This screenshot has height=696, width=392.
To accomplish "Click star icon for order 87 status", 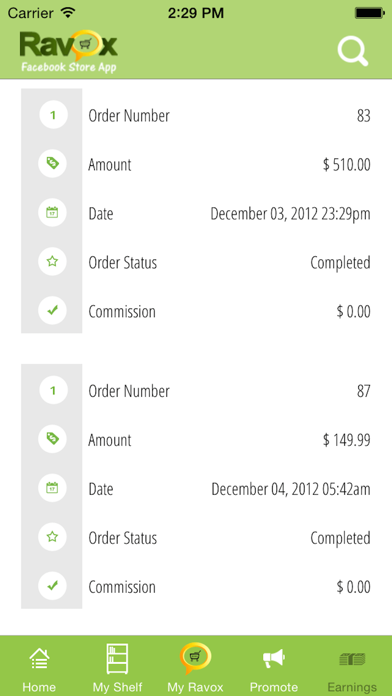I will 52,537.
